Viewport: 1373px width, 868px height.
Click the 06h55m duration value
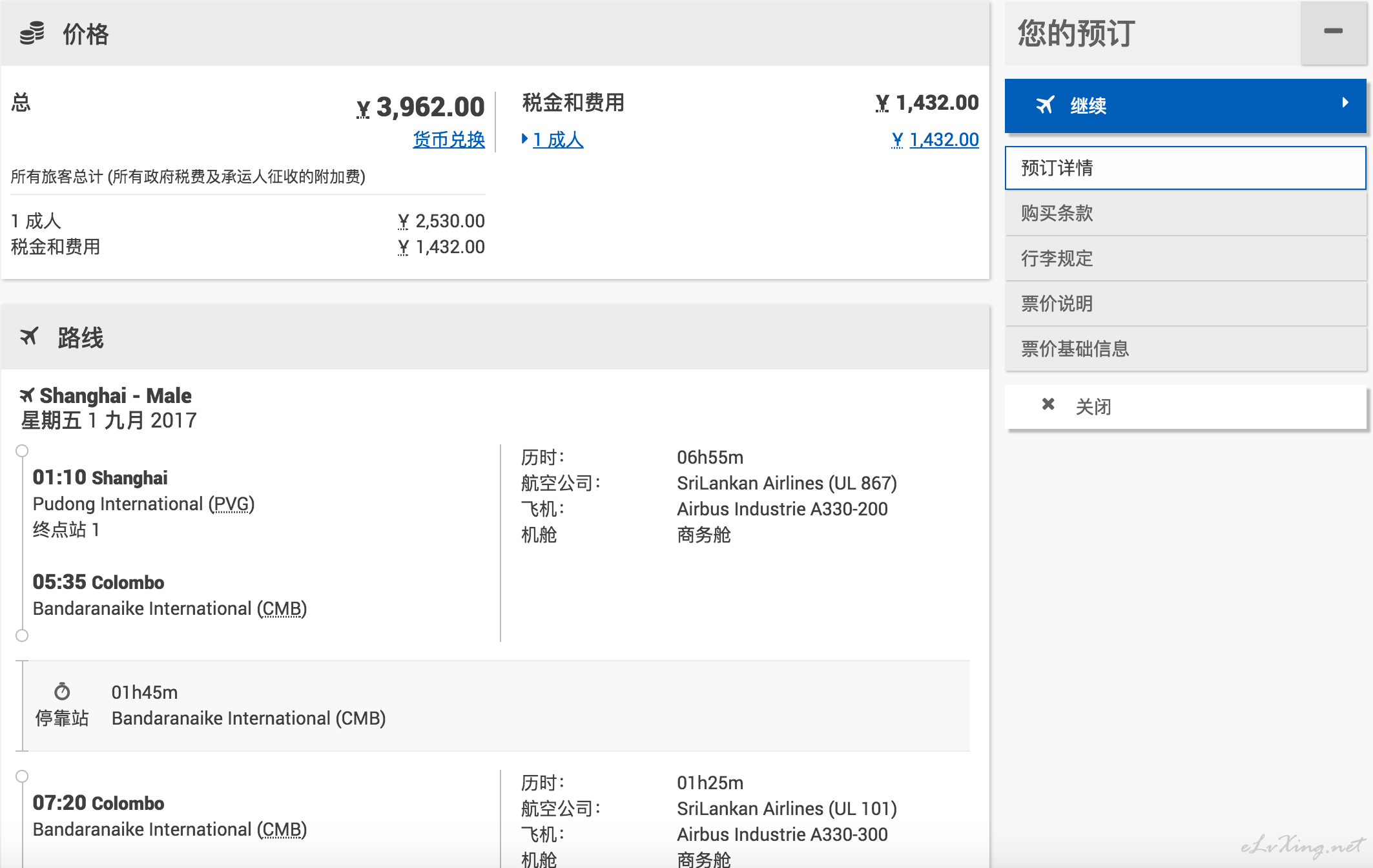(710, 457)
